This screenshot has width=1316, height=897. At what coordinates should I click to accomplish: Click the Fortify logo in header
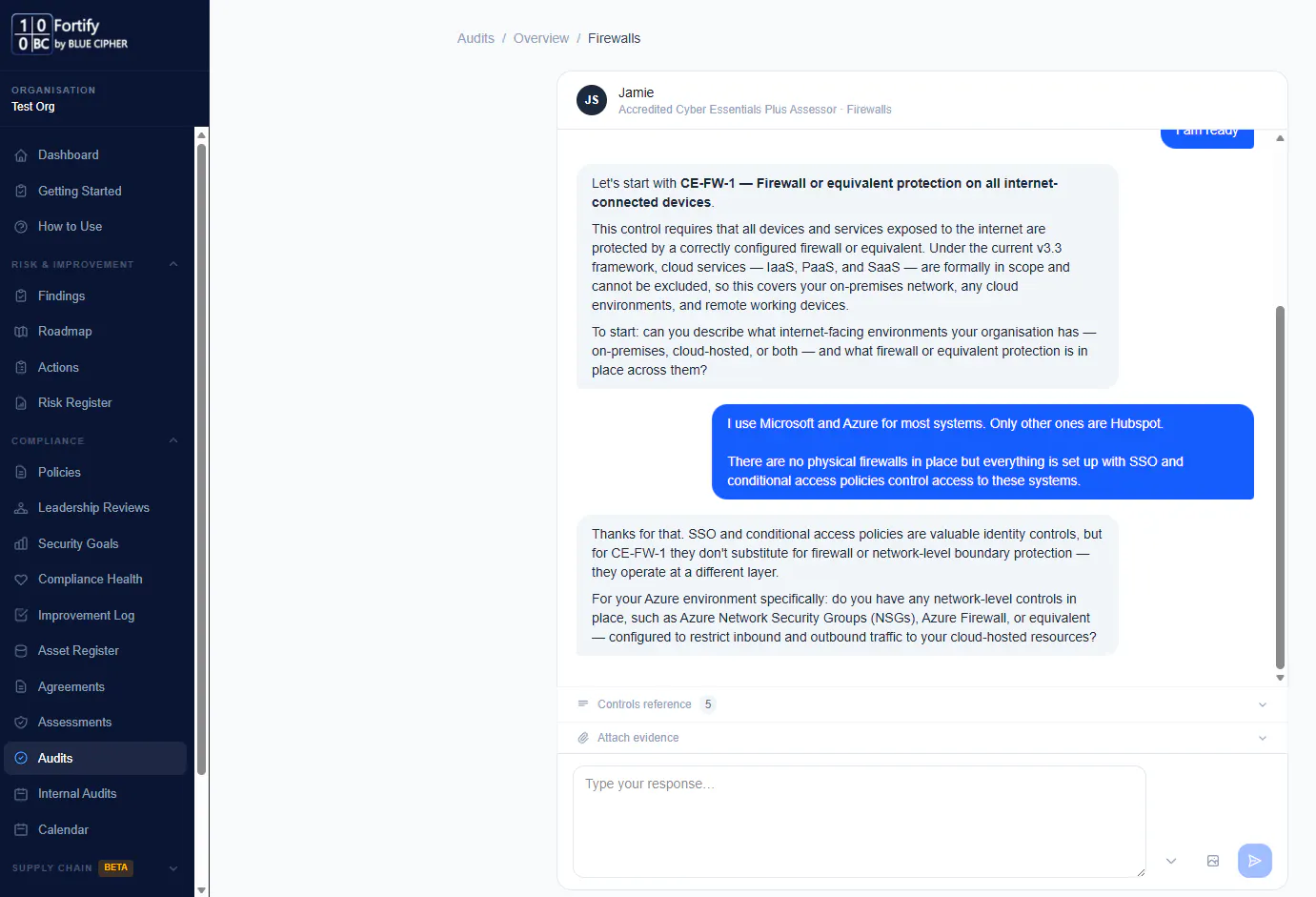tap(70, 34)
